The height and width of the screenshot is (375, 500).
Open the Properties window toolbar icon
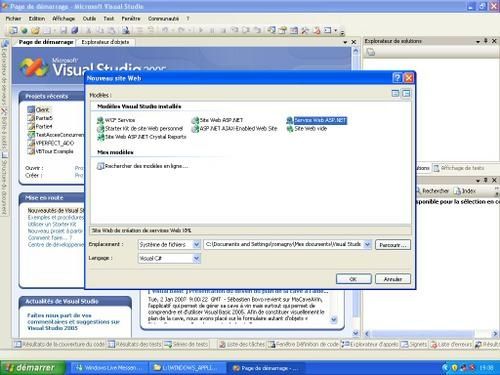tap(283, 30)
